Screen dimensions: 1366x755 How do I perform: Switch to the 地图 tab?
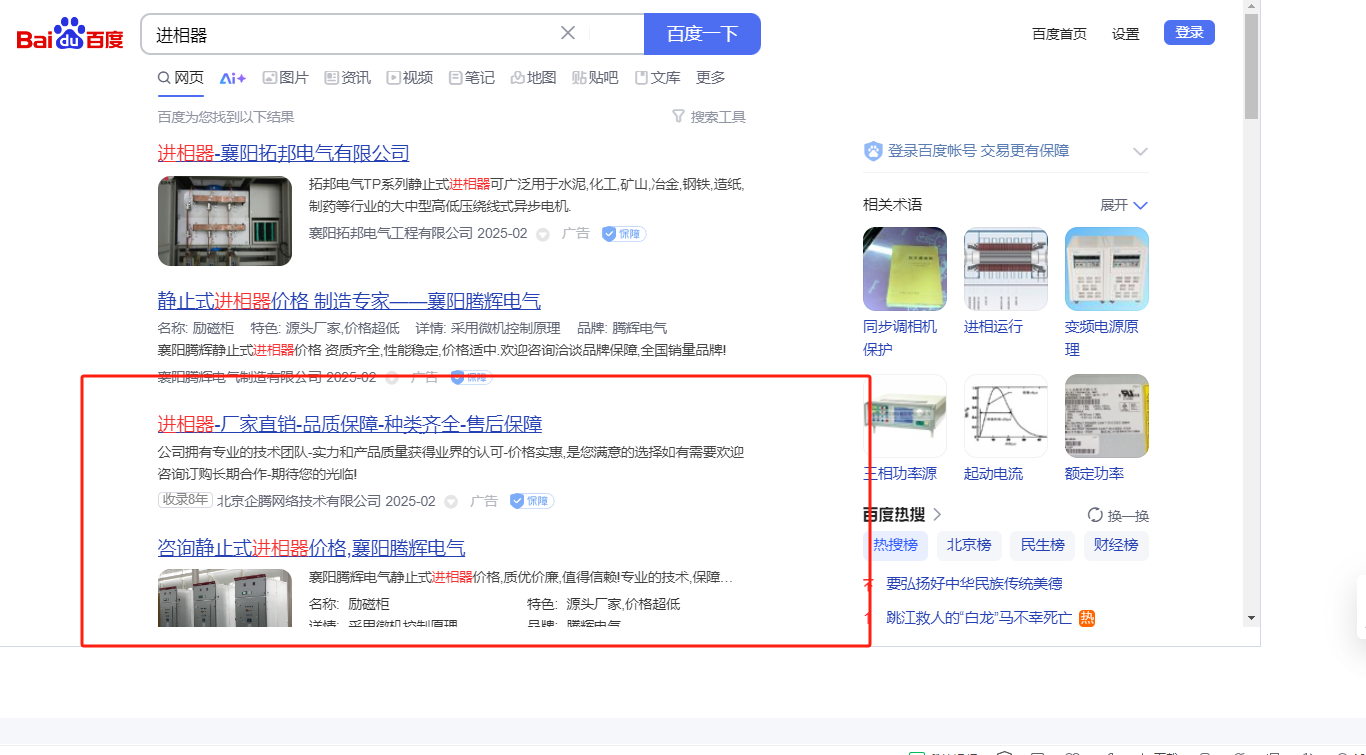(533, 78)
